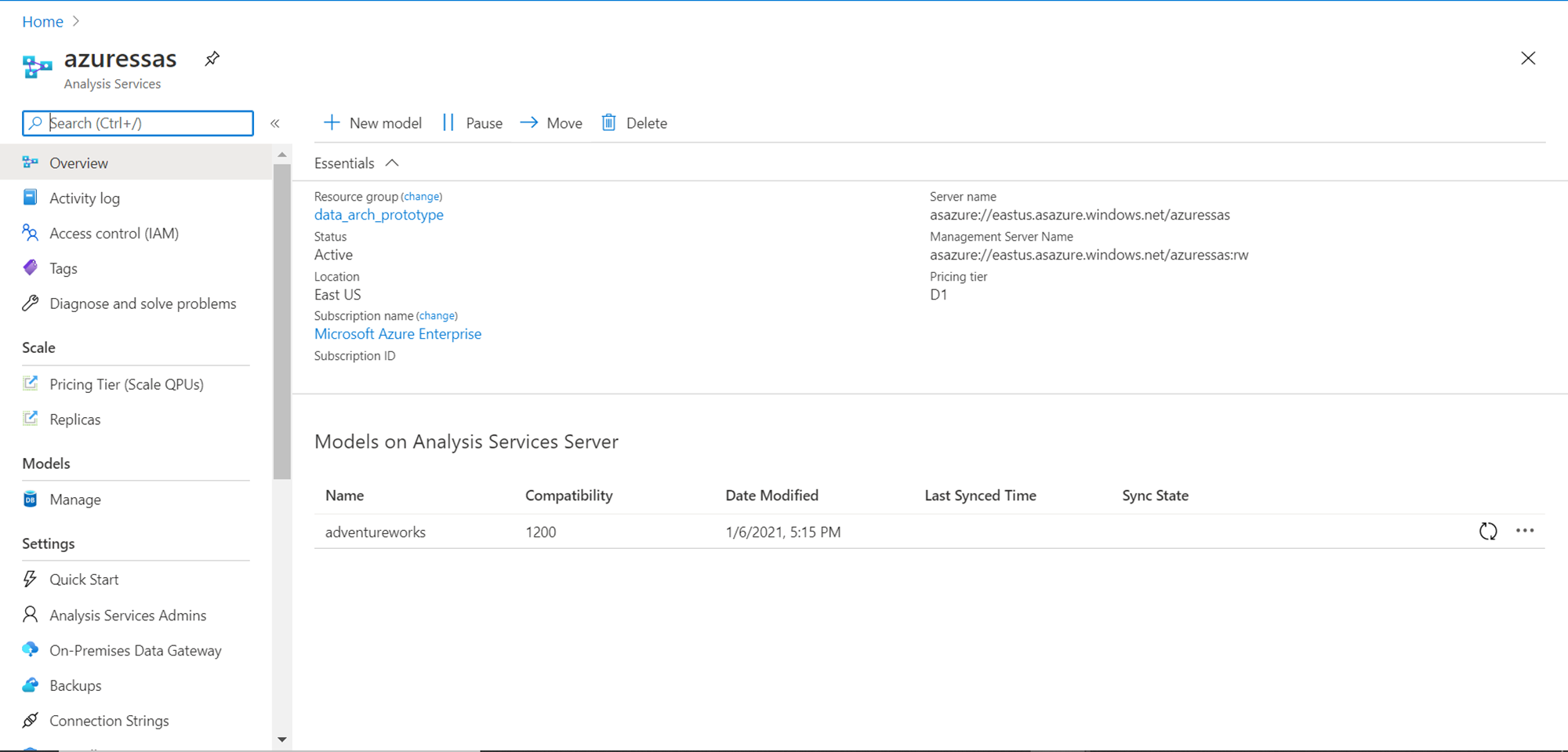This screenshot has width=1568, height=752.
Task: Click the sidebar scroll down arrow
Action: pyautogui.click(x=282, y=739)
